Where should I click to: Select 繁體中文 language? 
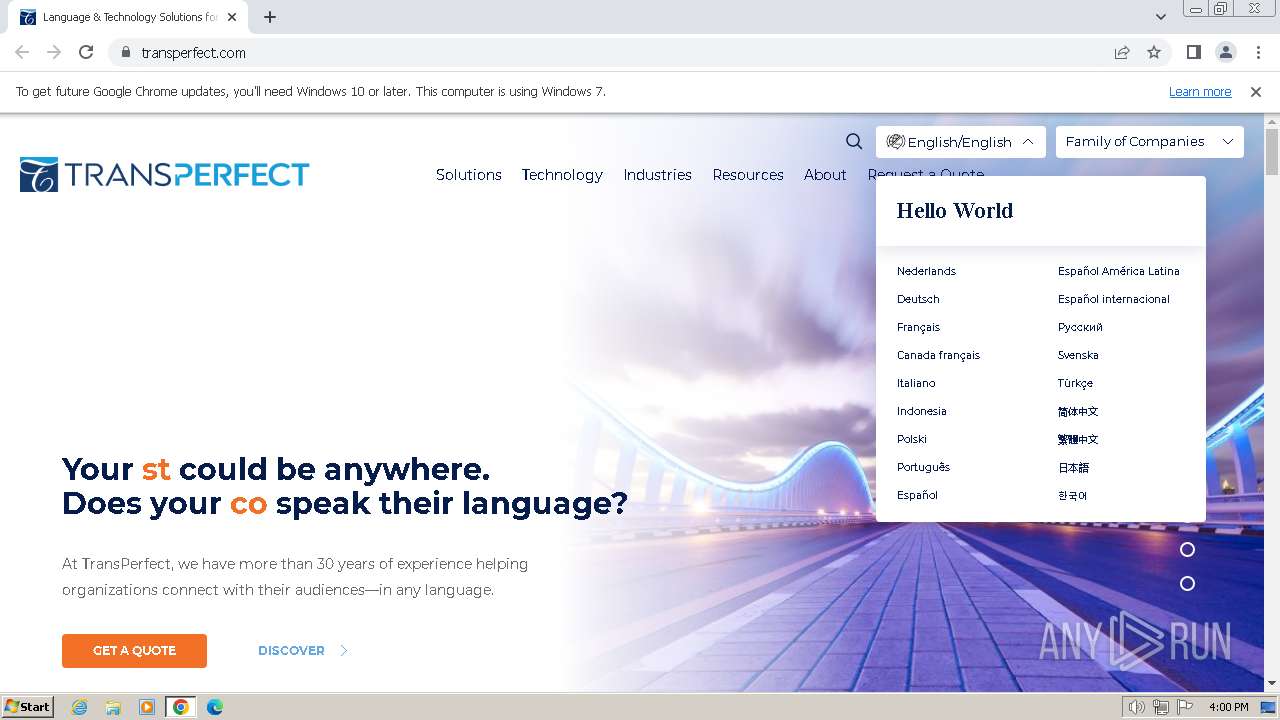(1078, 439)
